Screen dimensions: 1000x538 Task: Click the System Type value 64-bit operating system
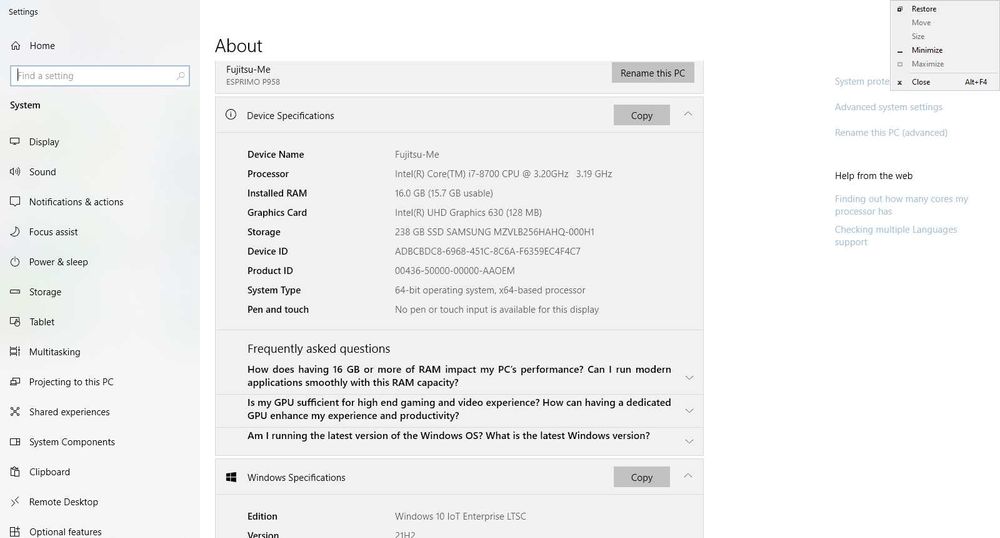click(x=490, y=290)
